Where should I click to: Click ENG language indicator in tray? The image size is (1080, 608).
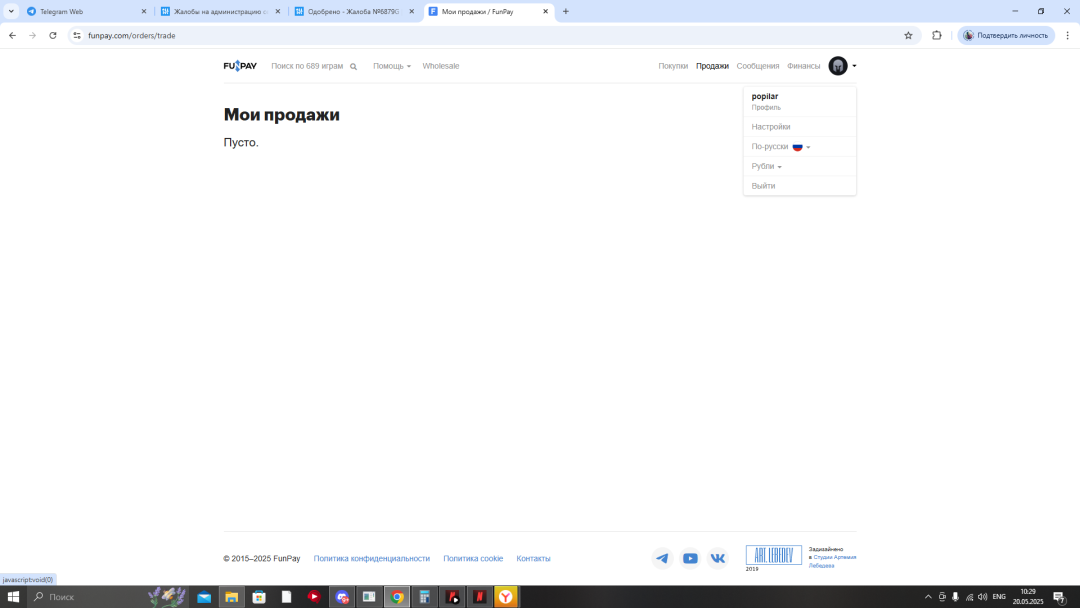[999, 597]
